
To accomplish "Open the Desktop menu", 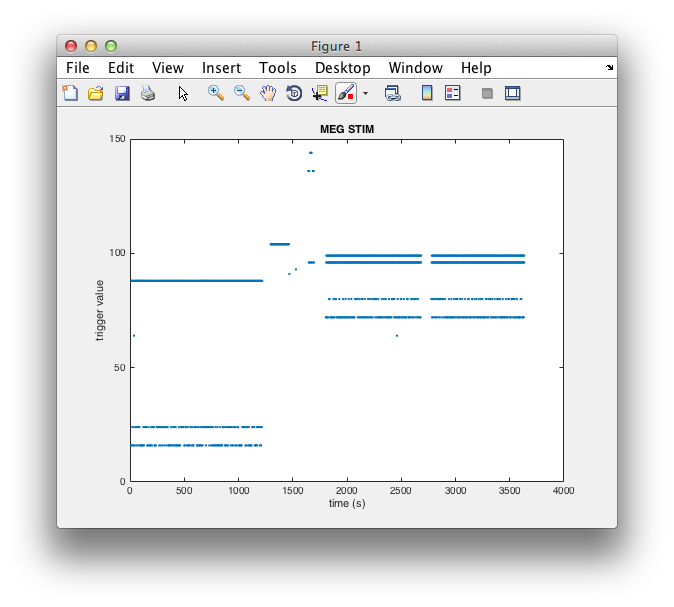I will point(343,68).
